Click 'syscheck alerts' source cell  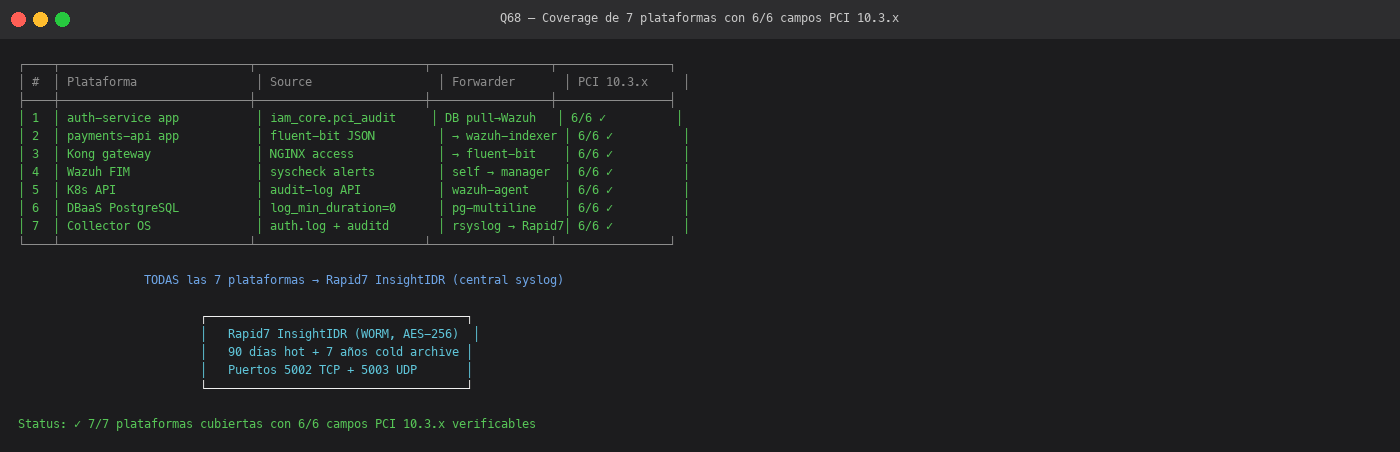tap(322, 172)
